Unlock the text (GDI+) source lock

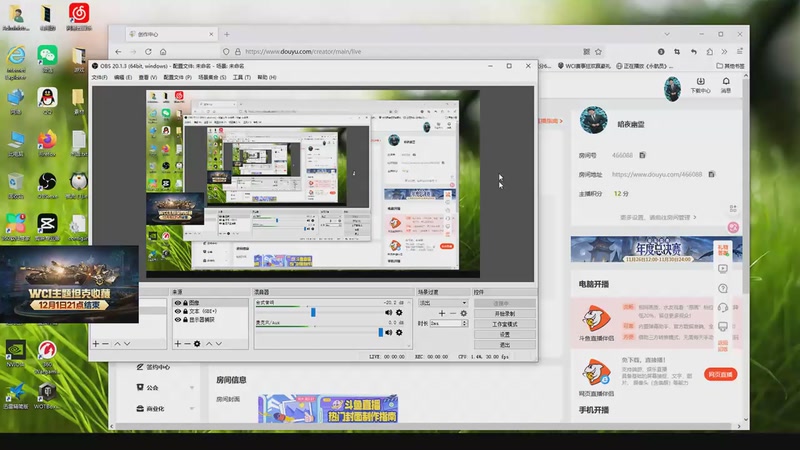click(x=185, y=311)
